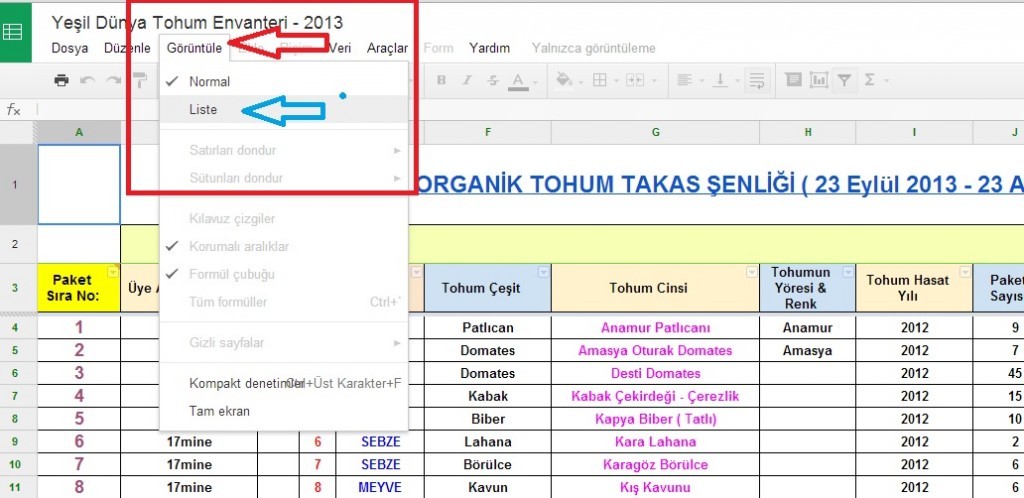Select Liste from the Görüntüle menu
The image size is (1024, 498).
point(203,110)
